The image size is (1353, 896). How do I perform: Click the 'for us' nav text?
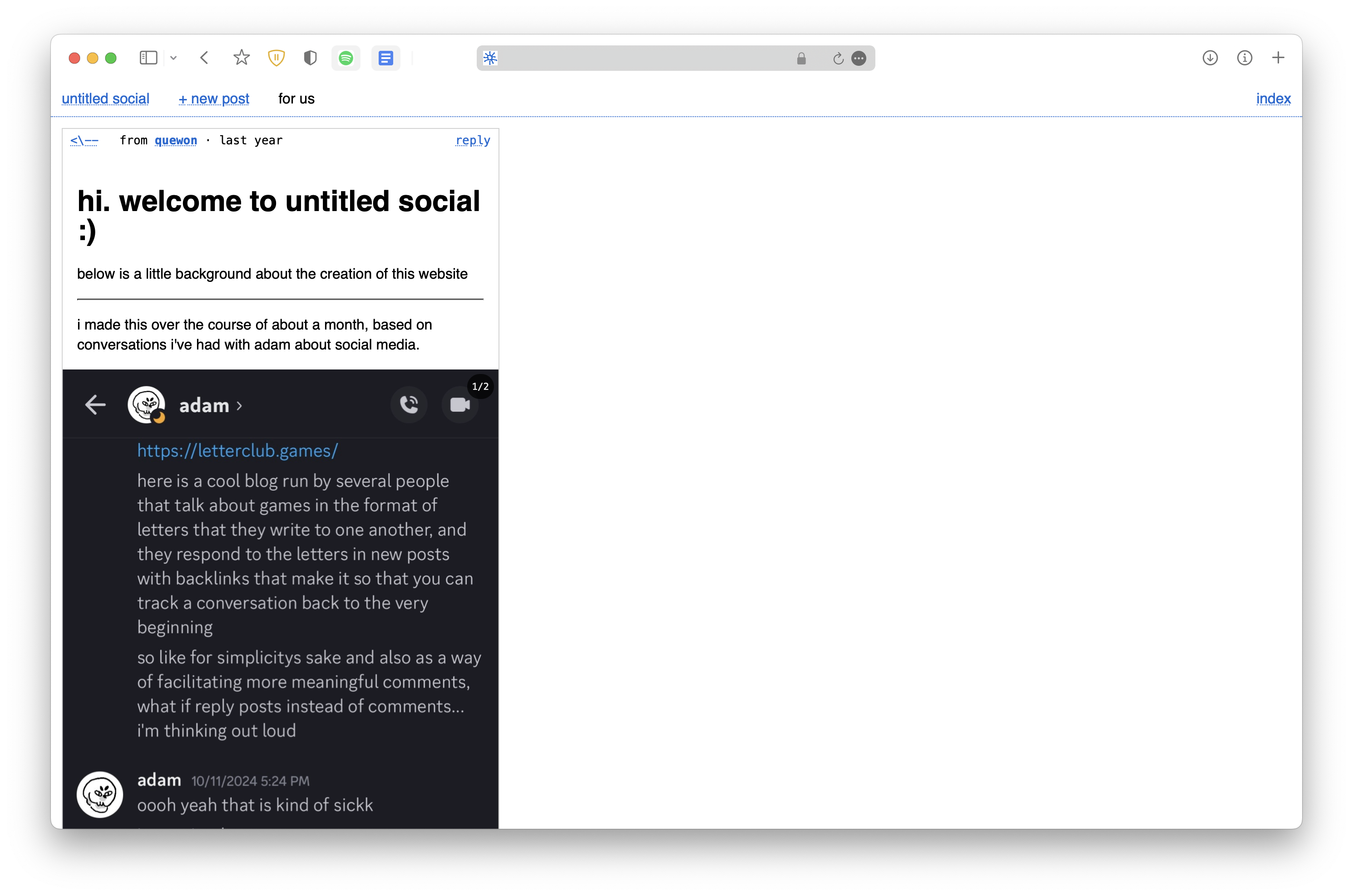(296, 98)
